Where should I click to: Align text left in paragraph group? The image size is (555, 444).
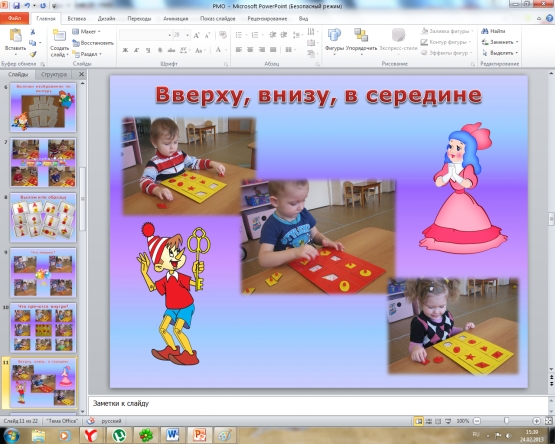coord(239,50)
